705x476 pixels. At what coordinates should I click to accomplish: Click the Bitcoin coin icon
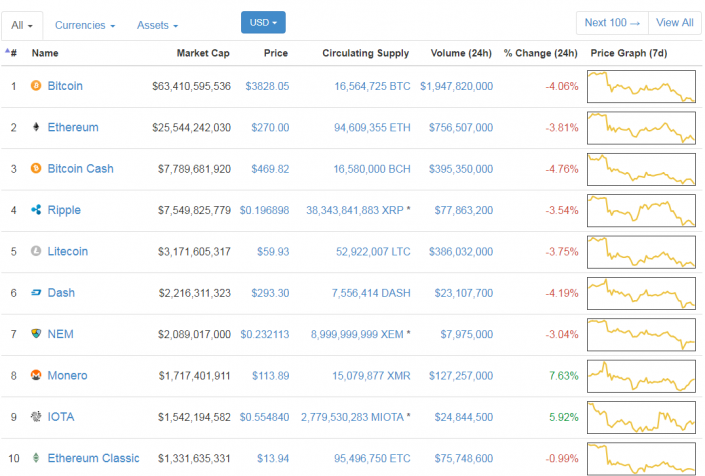tap(37, 86)
